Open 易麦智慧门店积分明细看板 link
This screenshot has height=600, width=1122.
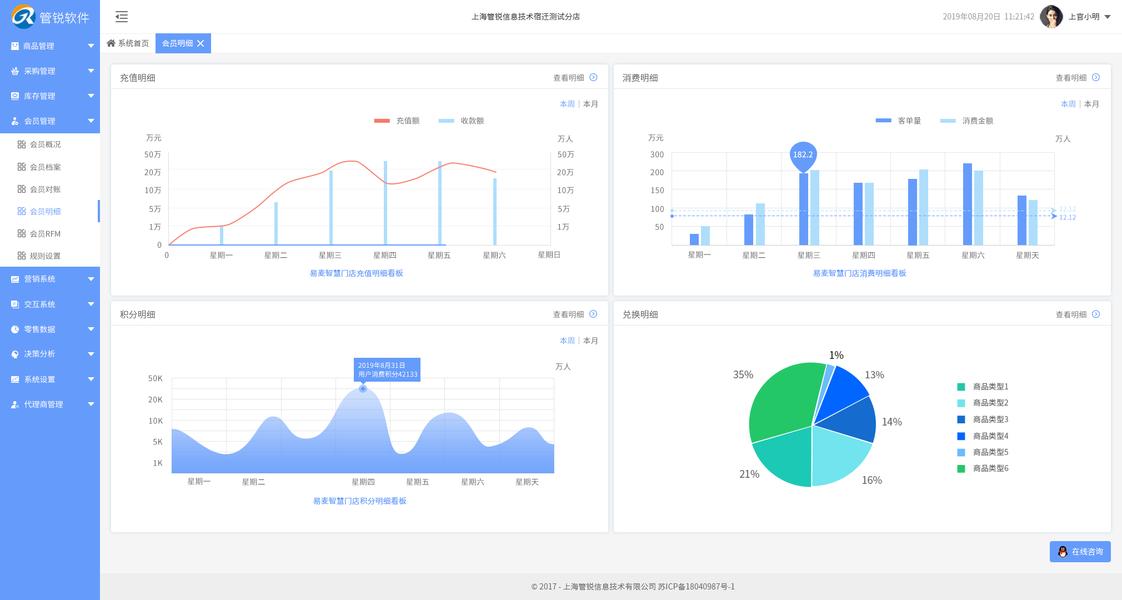(360, 501)
